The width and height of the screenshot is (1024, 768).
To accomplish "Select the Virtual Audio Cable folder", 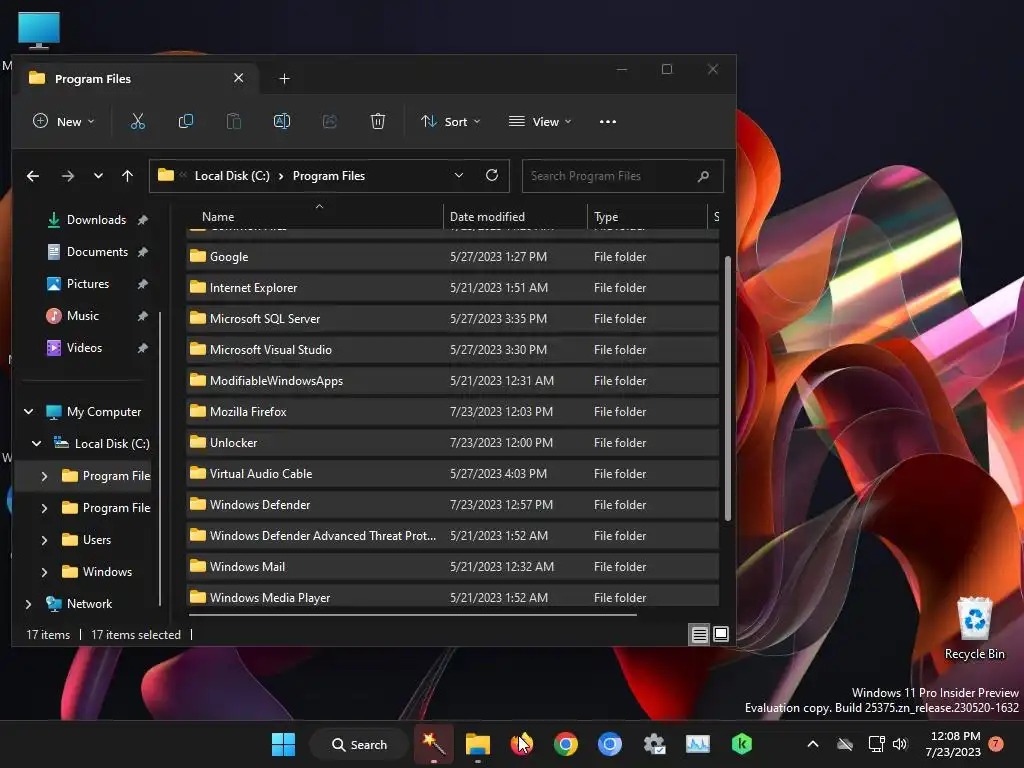I will point(453,473).
